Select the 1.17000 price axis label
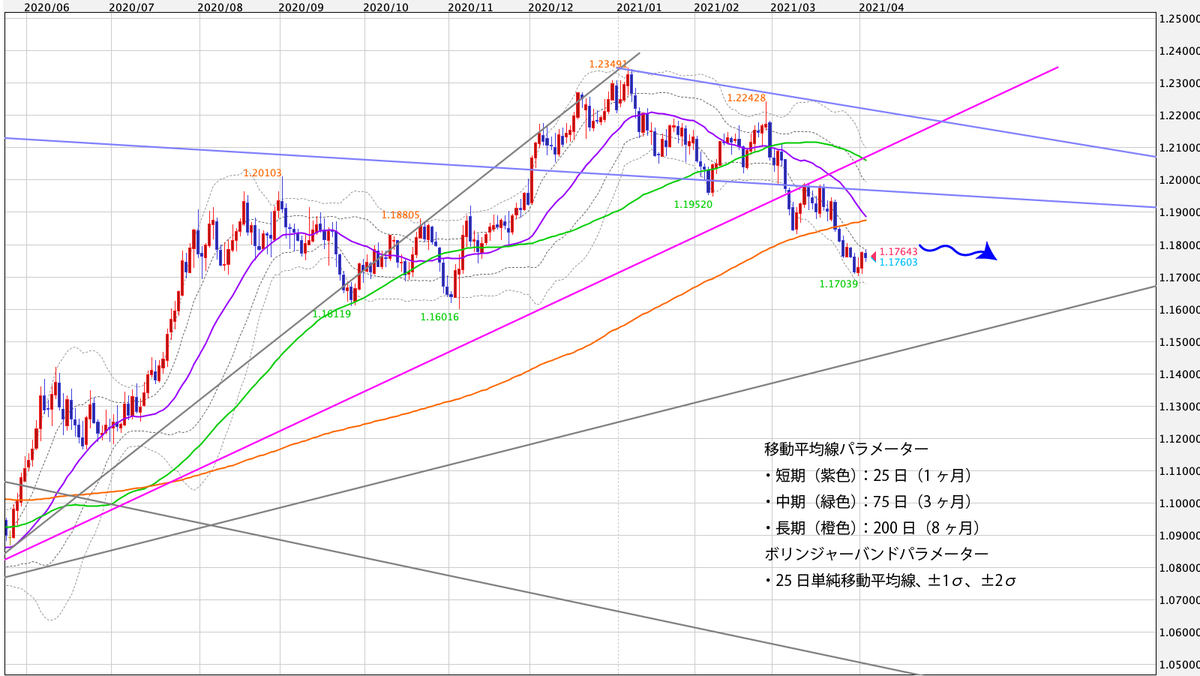Viewport: 1200px width, 676px height. pyautogui.click(x=1178, y=277)
